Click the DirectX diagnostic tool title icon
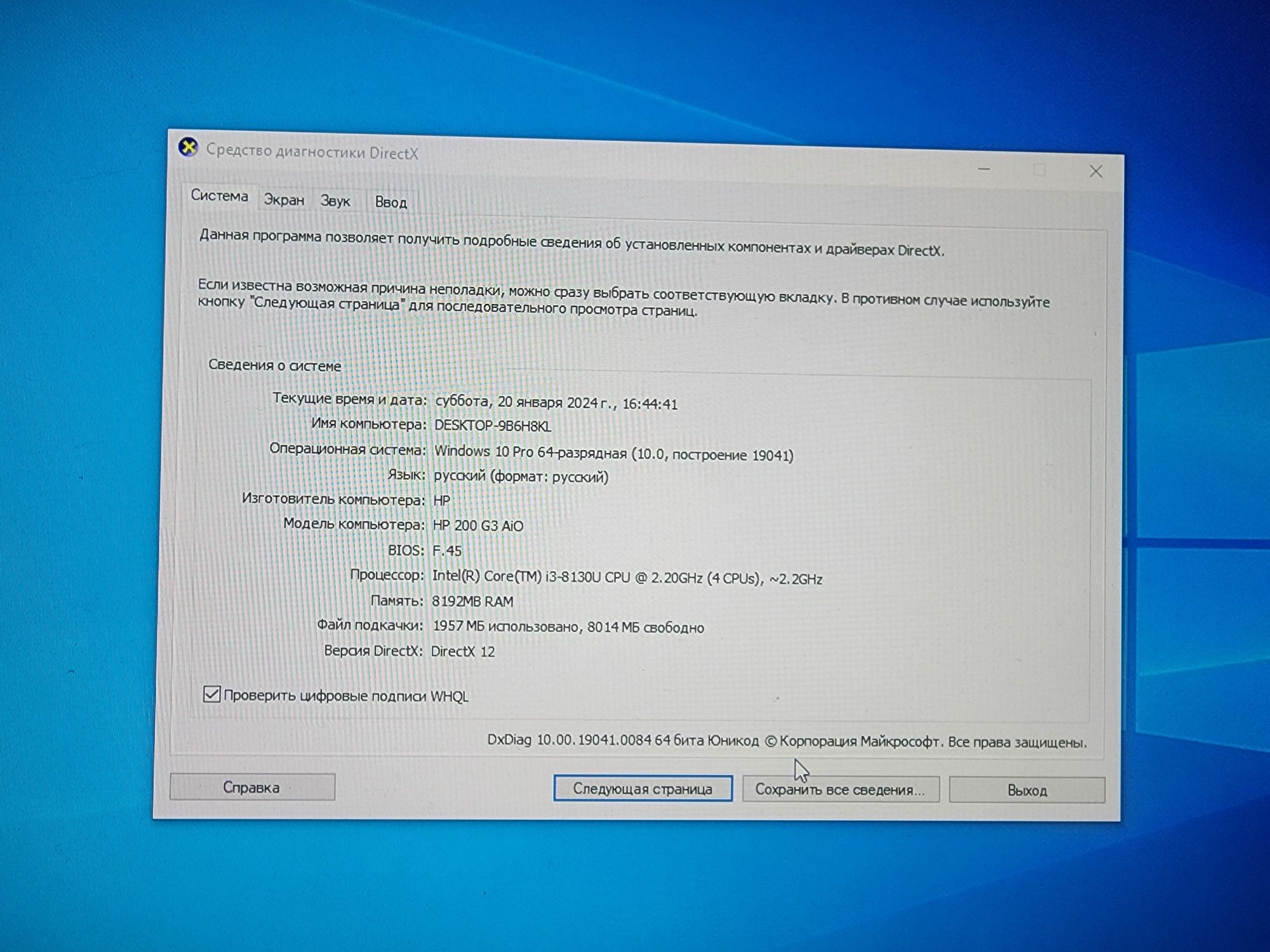 (x=188, y=147)
